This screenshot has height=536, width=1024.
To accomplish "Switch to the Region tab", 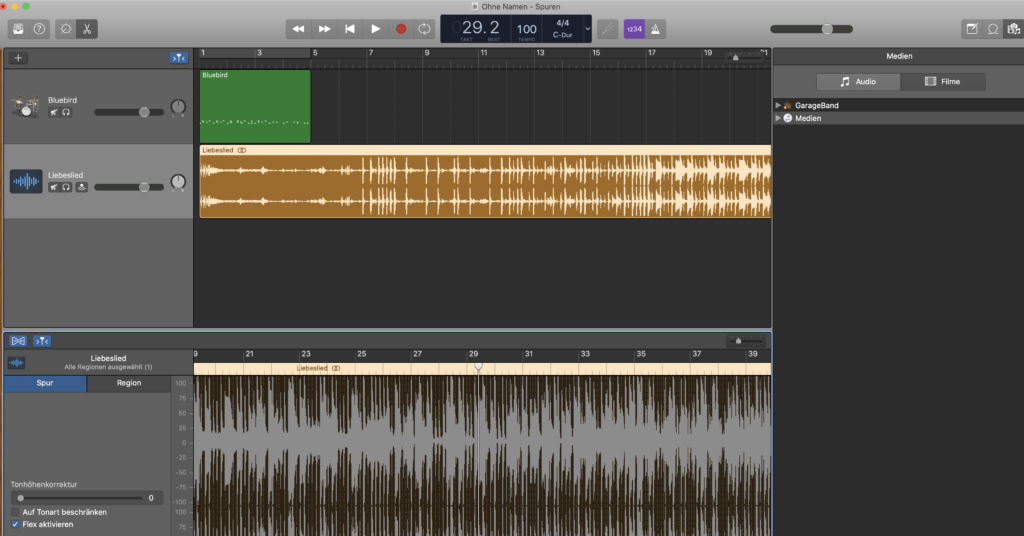I will click(128, 383).
